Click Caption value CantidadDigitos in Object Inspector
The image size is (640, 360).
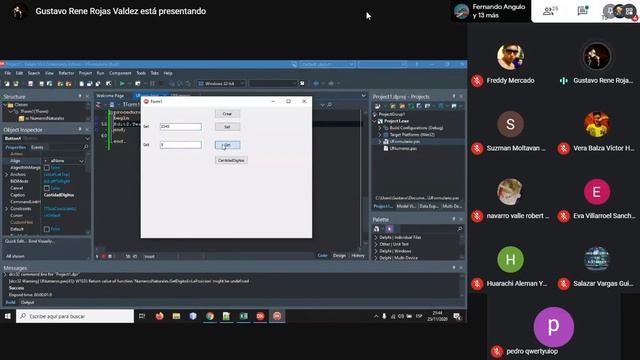[59, 195]
